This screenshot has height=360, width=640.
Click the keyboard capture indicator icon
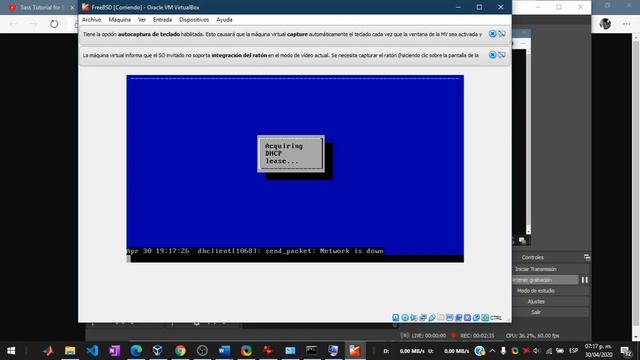click(484, 318)
